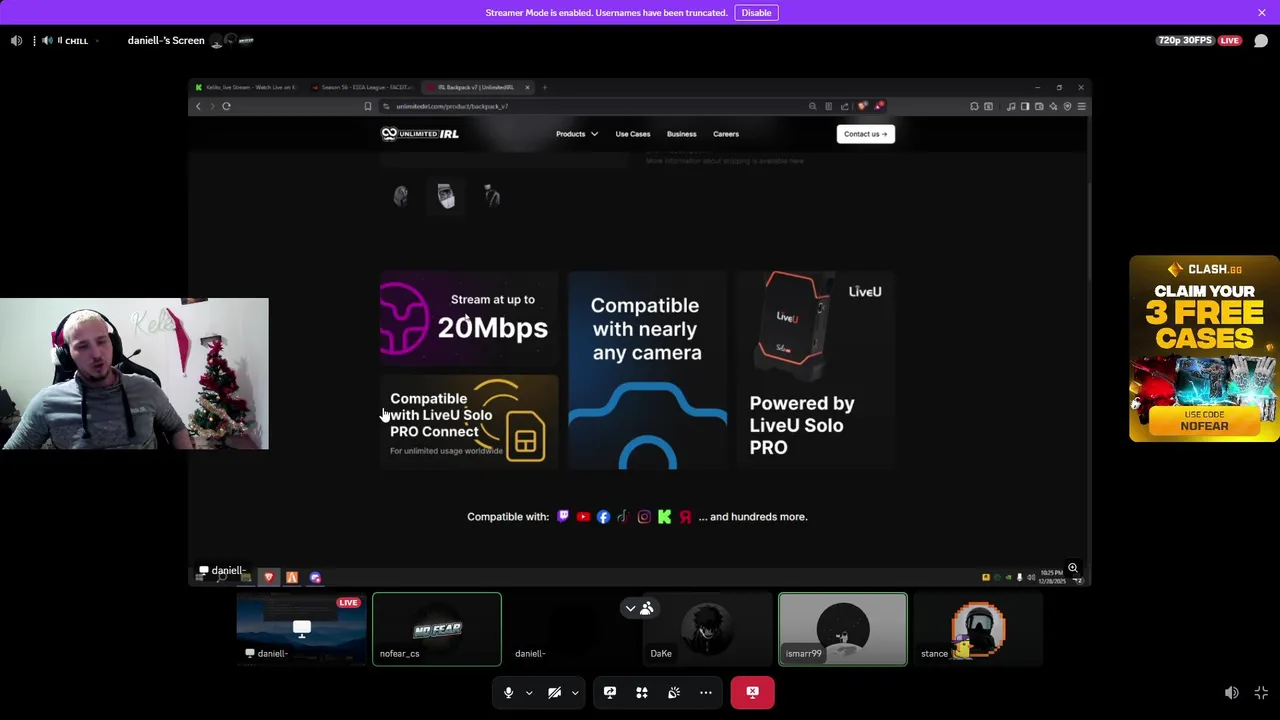Select the first backpack product thumbnail
The height and width of the screenshot is (720, 1280).
tap(400, 196)
